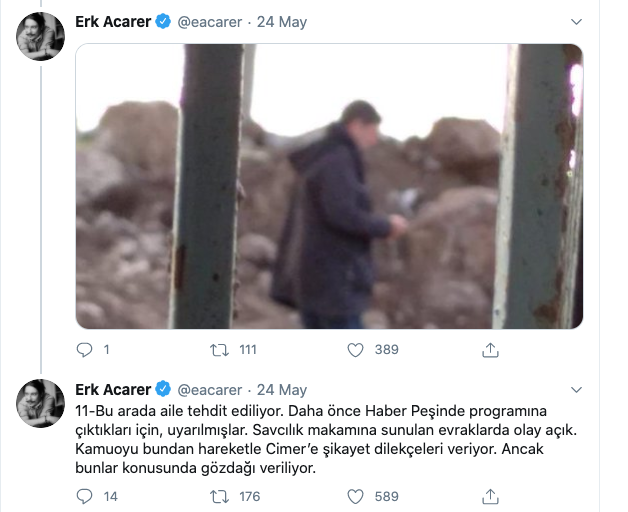This screenshot has height=512, width=628.
Task: Open the chevron menu on the photo tweet
Action: pos(576,22)
